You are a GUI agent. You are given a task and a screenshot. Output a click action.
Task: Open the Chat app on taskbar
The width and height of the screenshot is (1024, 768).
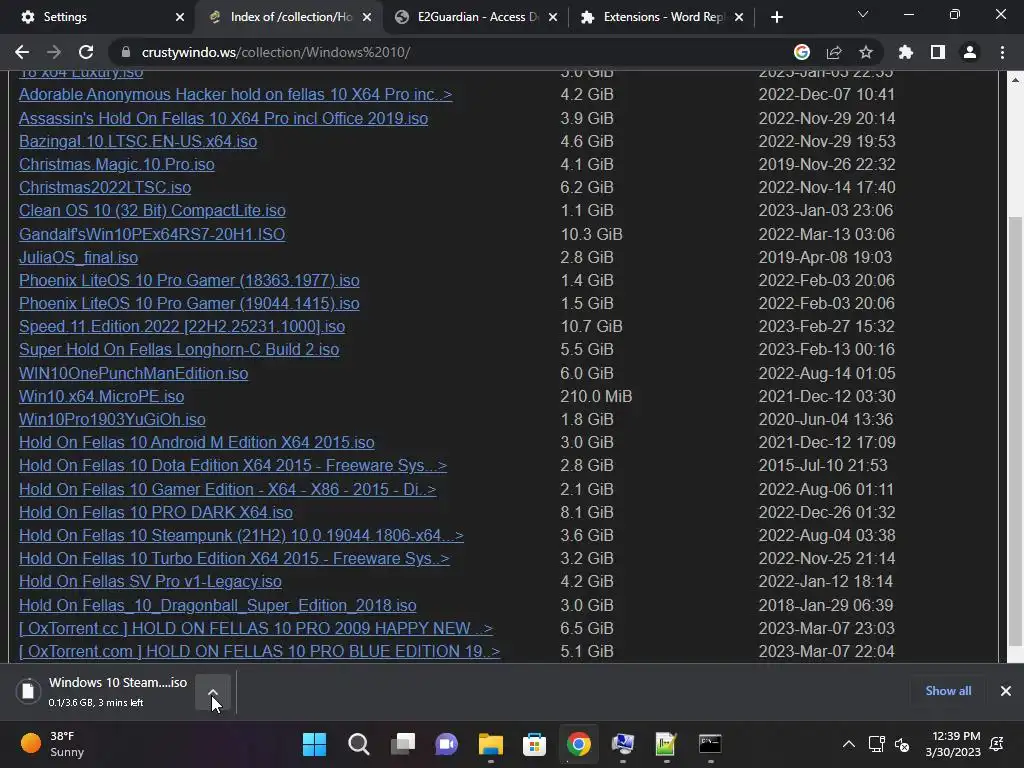point(447,744)
